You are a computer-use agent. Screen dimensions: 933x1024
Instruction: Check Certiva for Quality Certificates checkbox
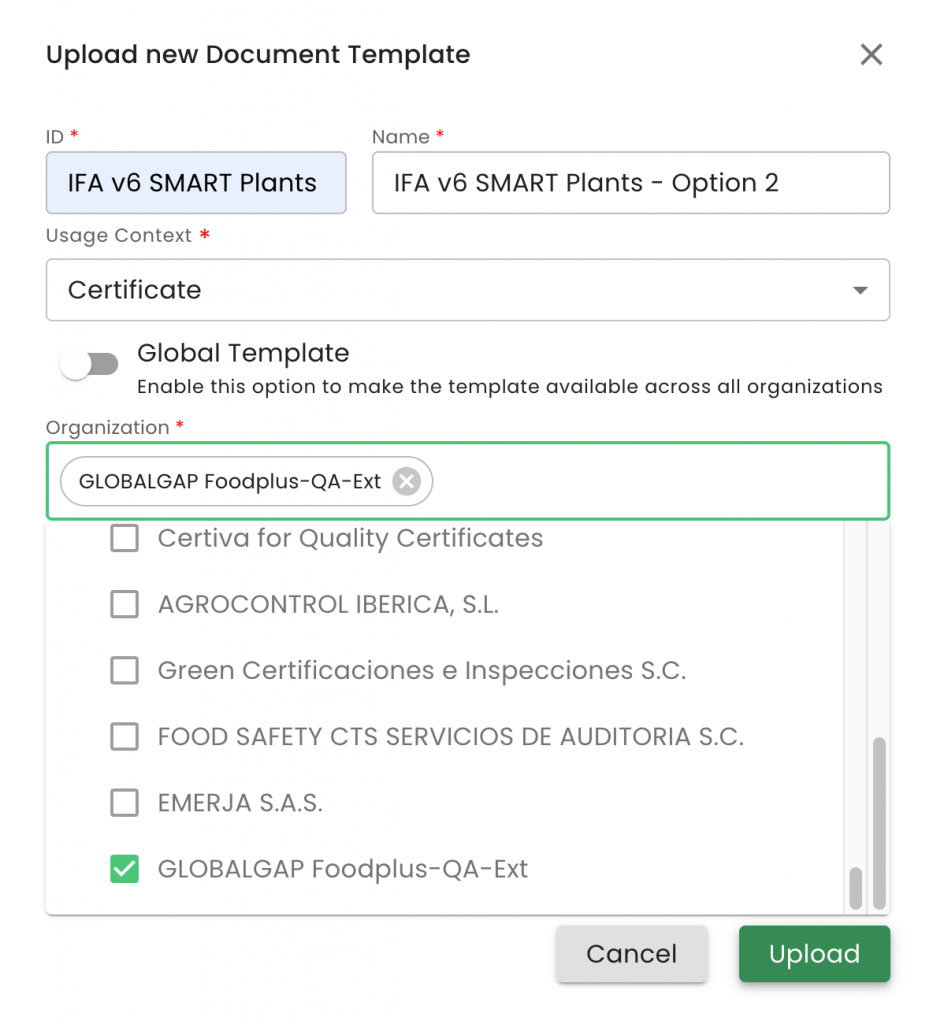tap(124, 539)
